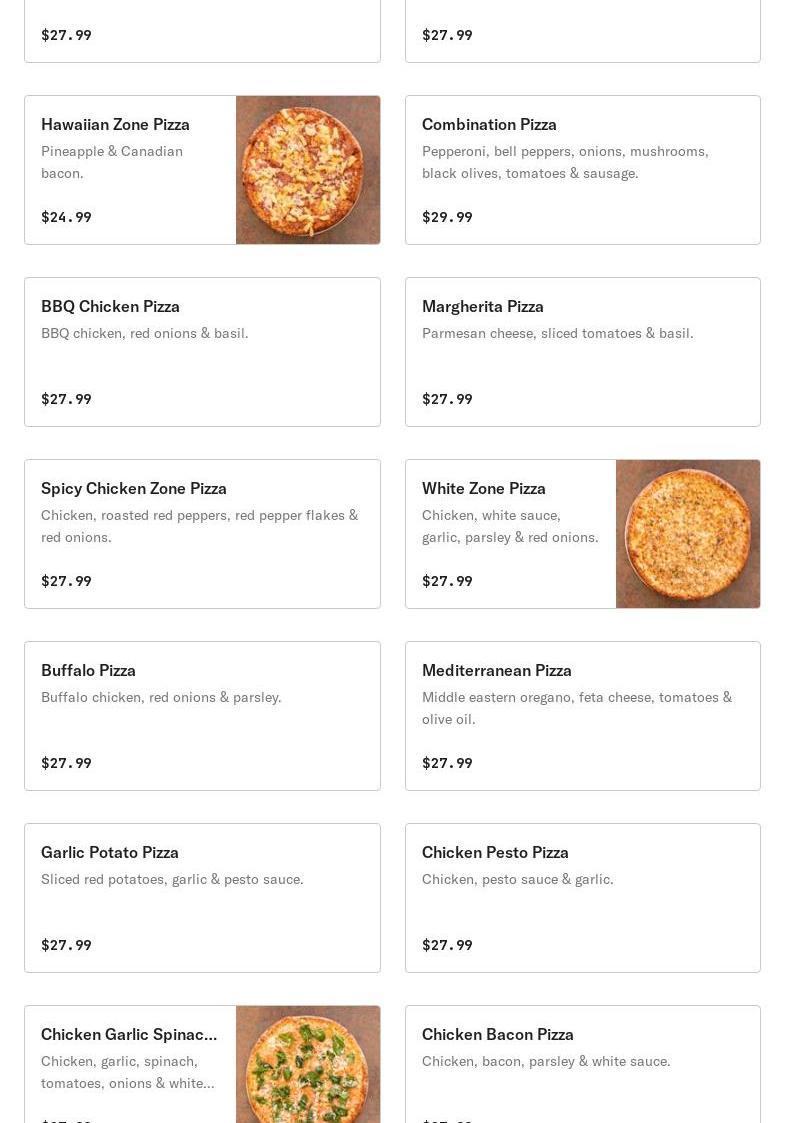Image resolution: width=785 pixels, height=1123 pixels.
Task: Click the $29.99 Combination Pizza price
Action: pos(447,217)
